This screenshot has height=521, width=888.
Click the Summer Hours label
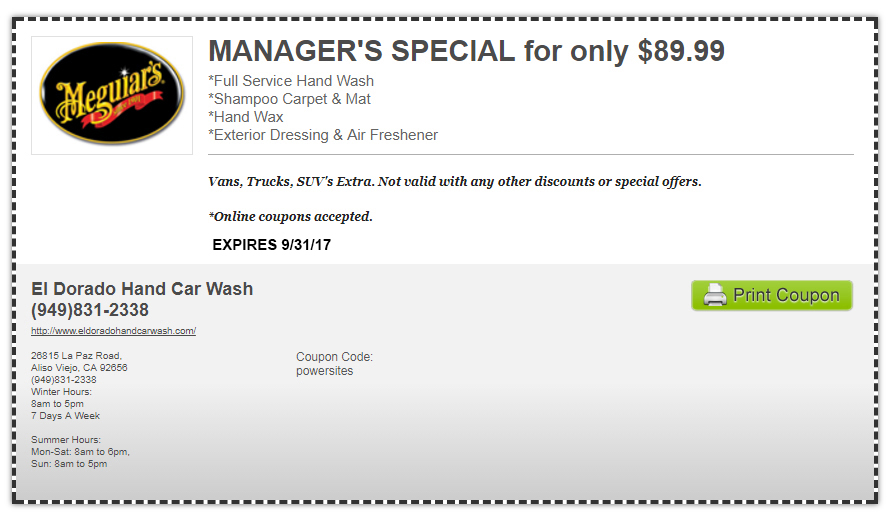(x=66, y=439)
